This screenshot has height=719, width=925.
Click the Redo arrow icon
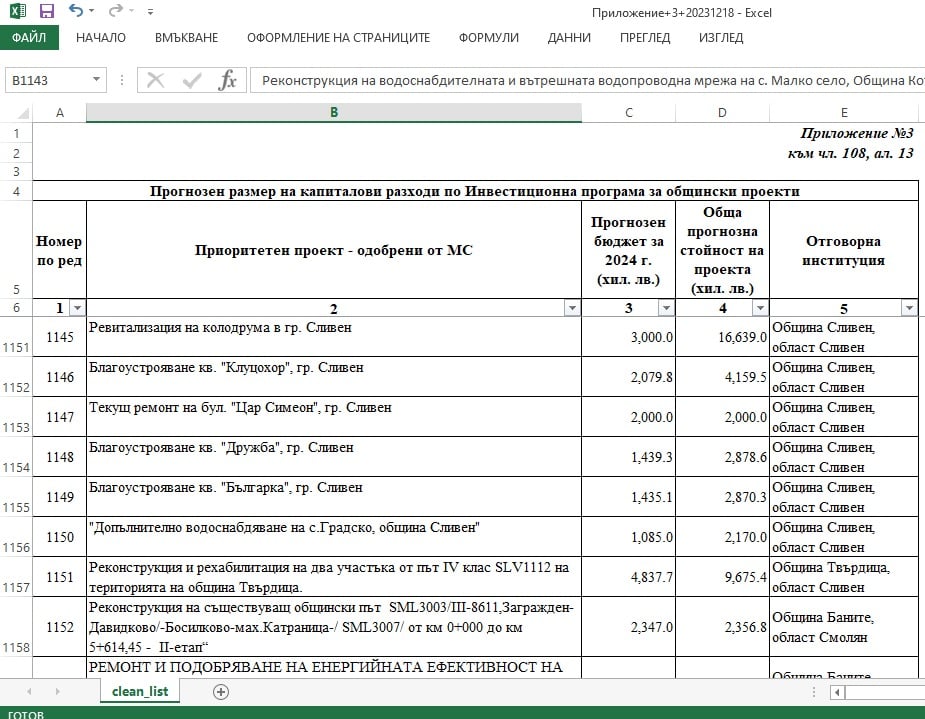click(115, 12)
